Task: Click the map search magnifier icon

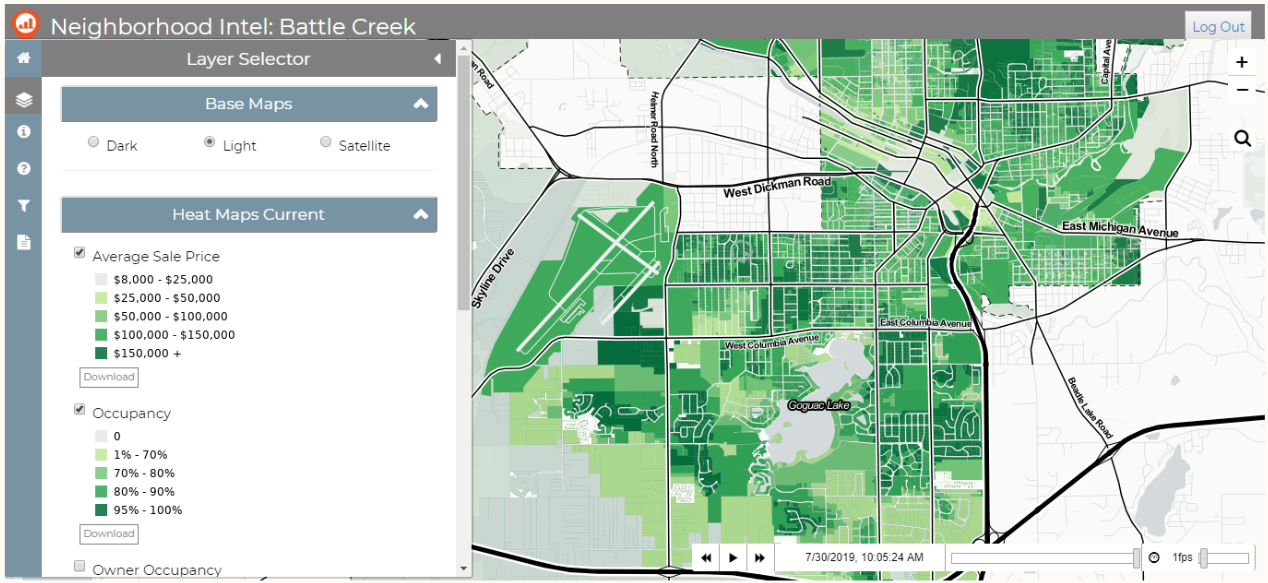Action: coord(1242,138)
